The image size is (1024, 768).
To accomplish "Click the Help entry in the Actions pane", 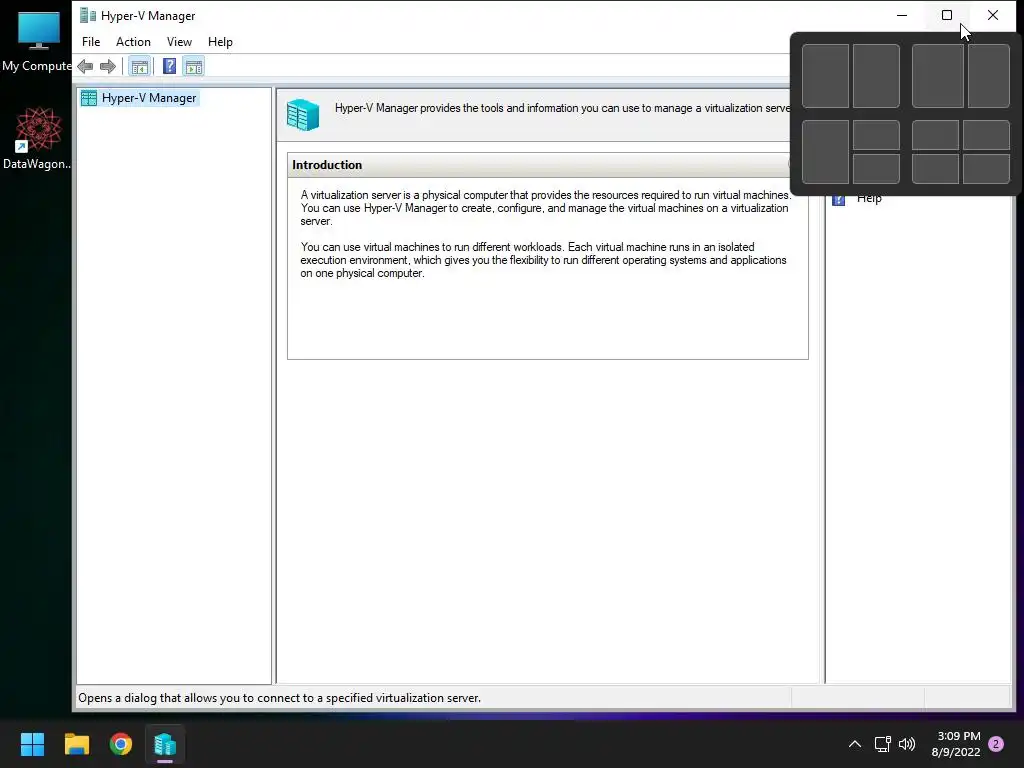I will 869,199.
